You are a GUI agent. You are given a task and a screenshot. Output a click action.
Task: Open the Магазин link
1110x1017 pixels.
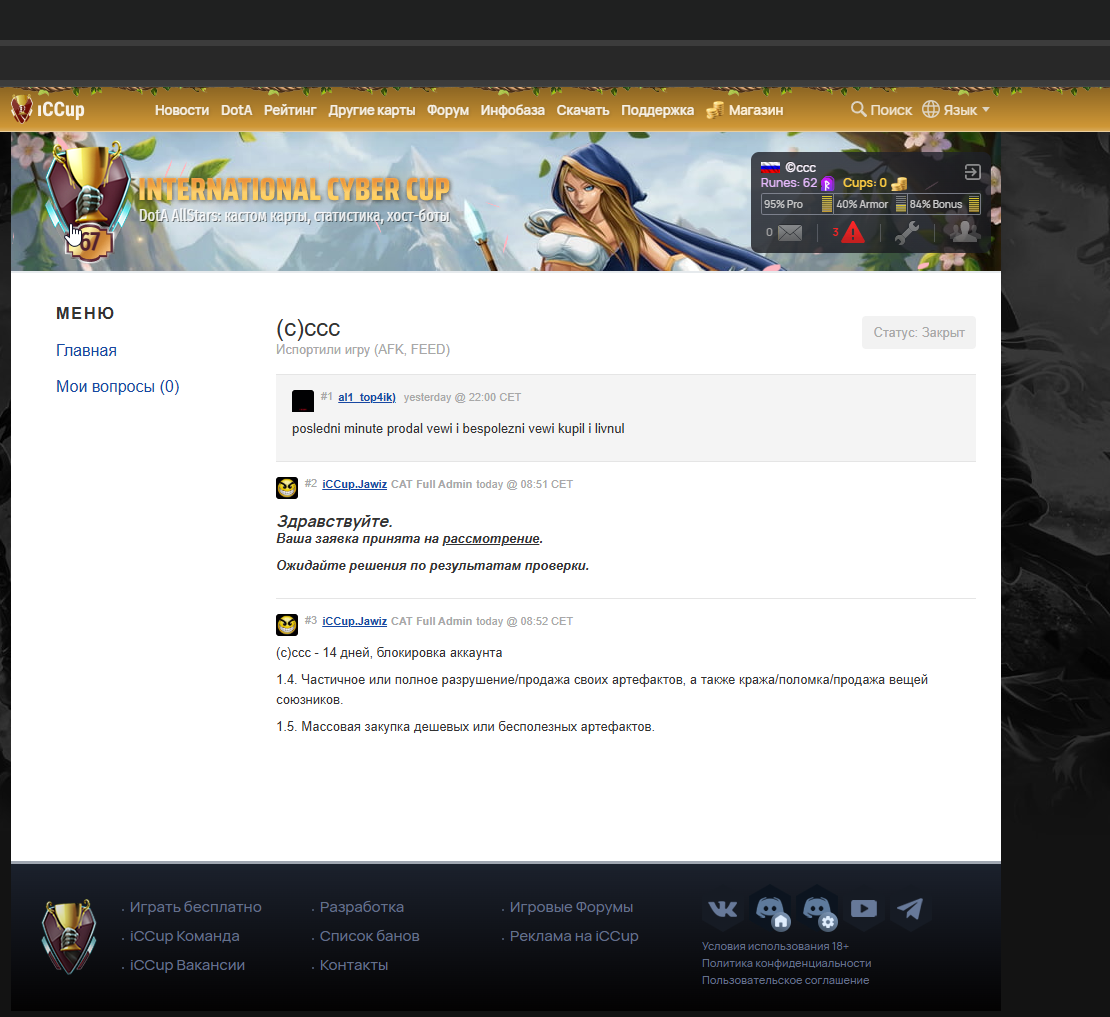coord(756,110)
